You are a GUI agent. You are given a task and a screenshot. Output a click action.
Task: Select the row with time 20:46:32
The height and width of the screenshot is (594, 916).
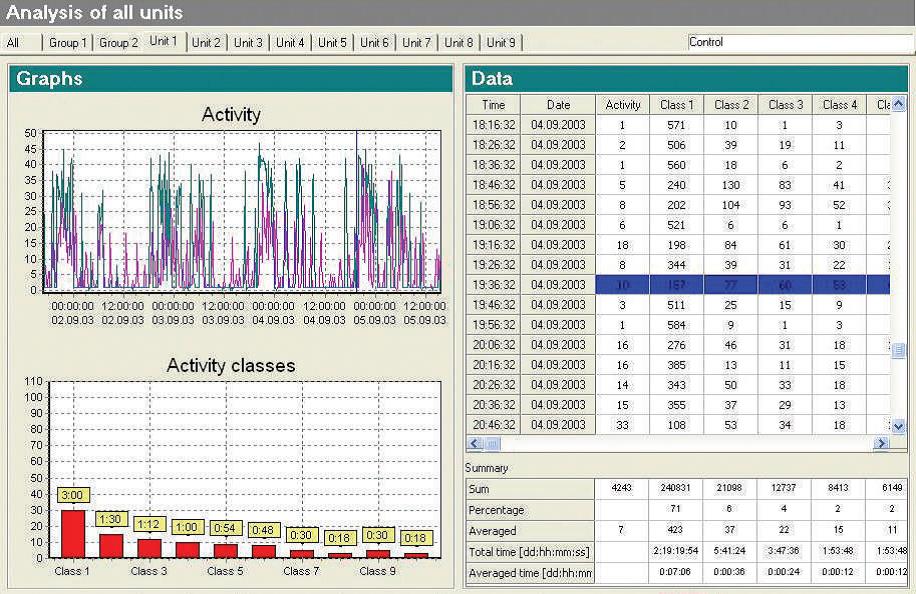pos(494,425)
